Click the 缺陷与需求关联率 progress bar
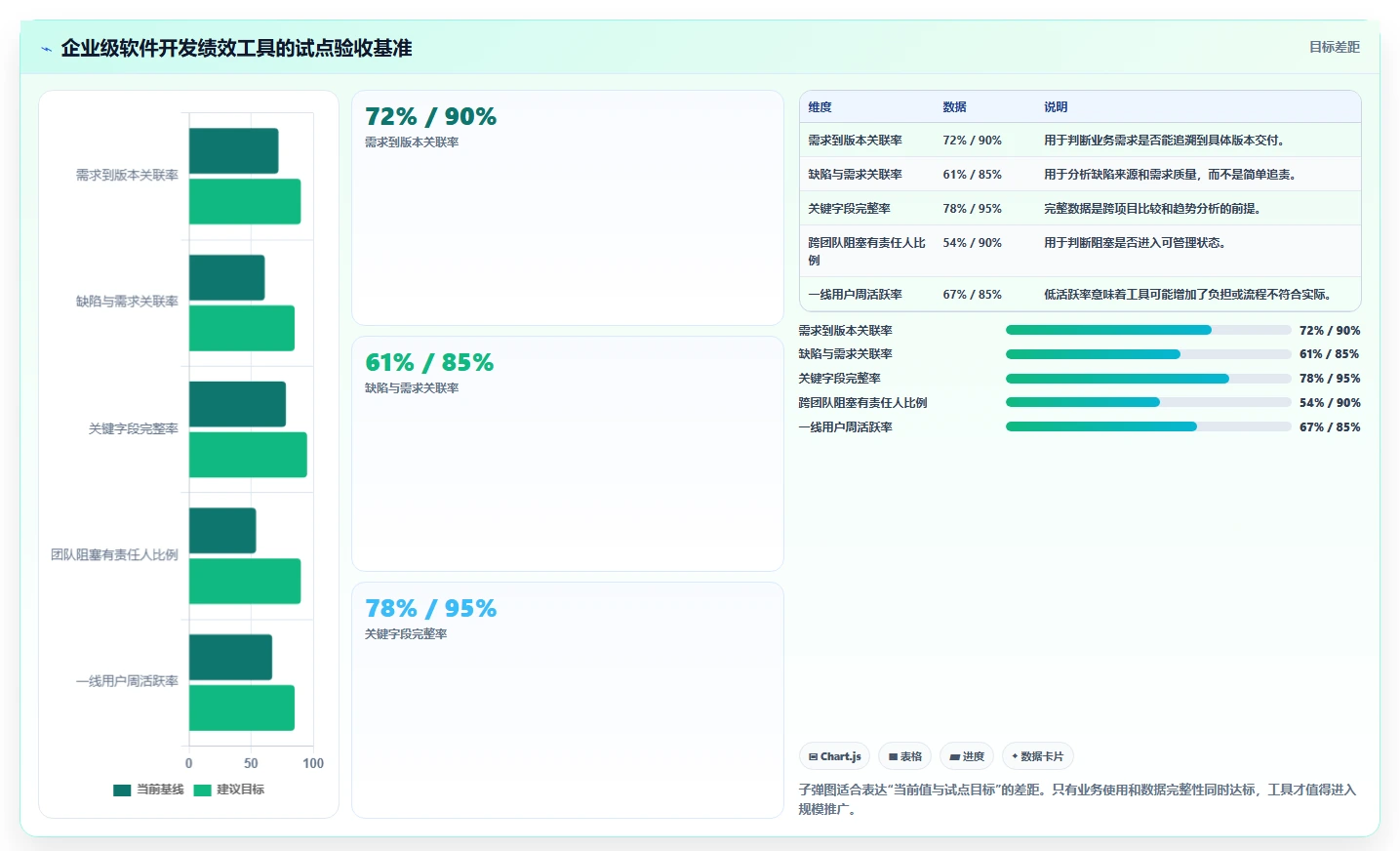The image size is (1400, 851). [1148, 354]
